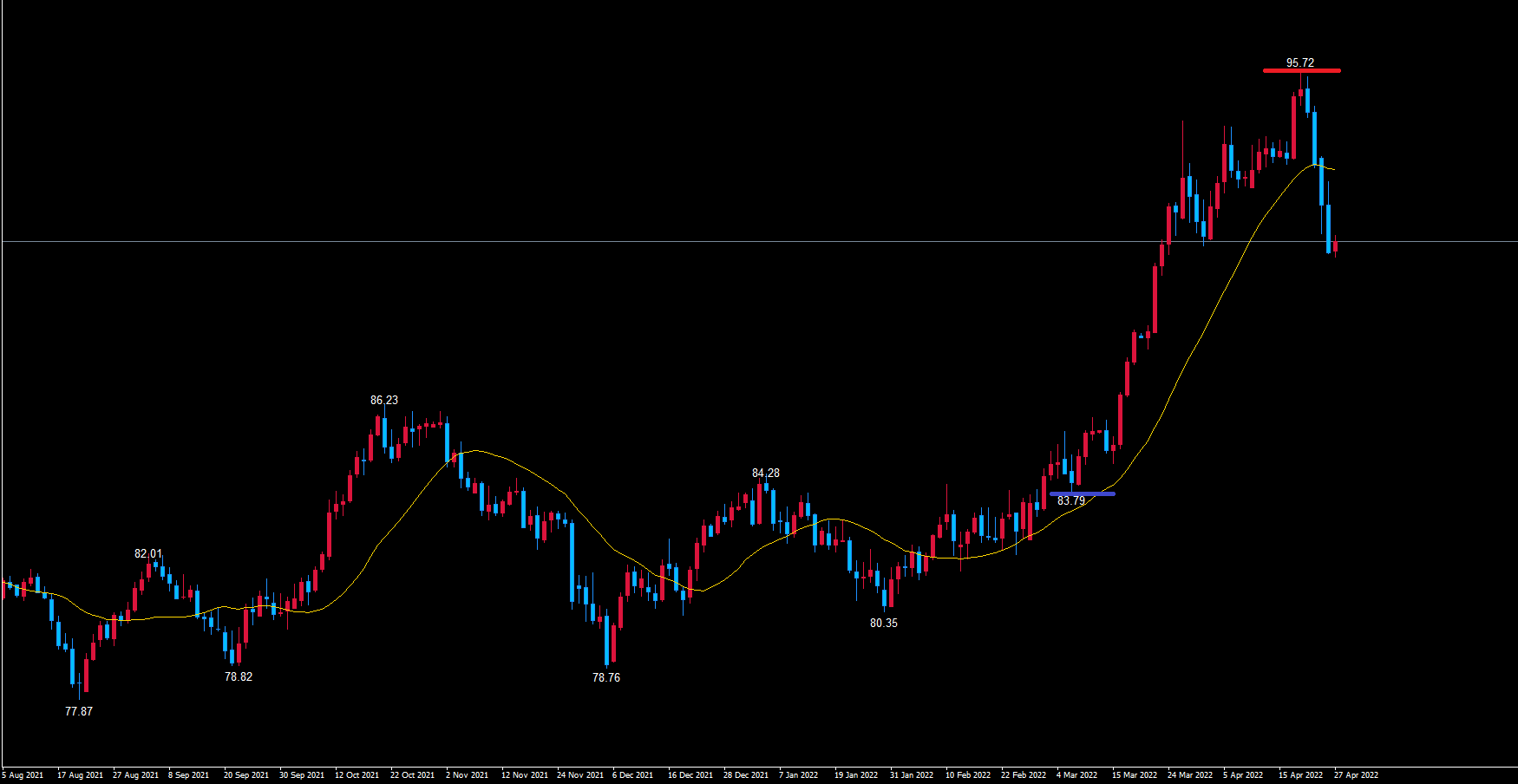
Task: Click the 77.87 low price label
Action: (x=78, y=711)
